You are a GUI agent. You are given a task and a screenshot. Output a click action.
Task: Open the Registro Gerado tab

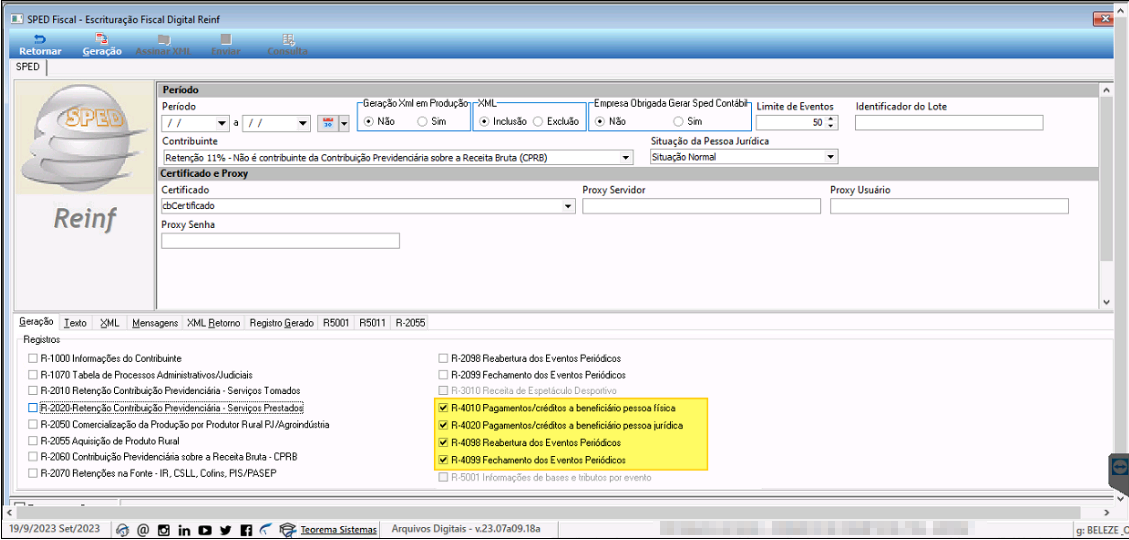pyautogui.click(x=282, y=323)
